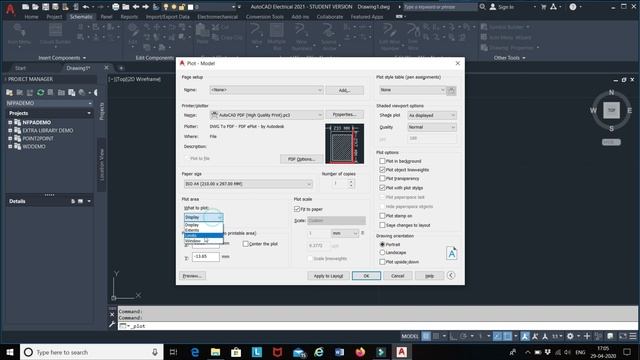This screenshot has height=360, width=640.
Task: Open the Home ribbon tab
Action: tap(31, 17)
